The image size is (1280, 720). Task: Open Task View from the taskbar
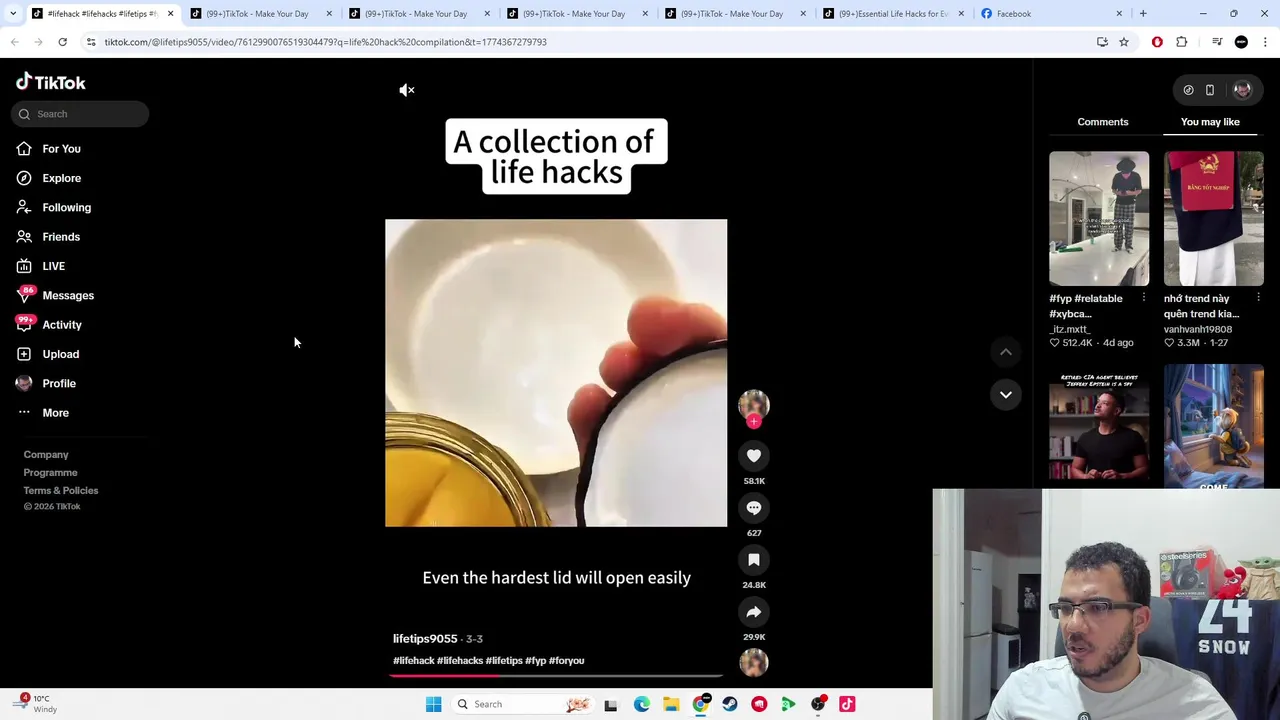(x=611, y=704)
